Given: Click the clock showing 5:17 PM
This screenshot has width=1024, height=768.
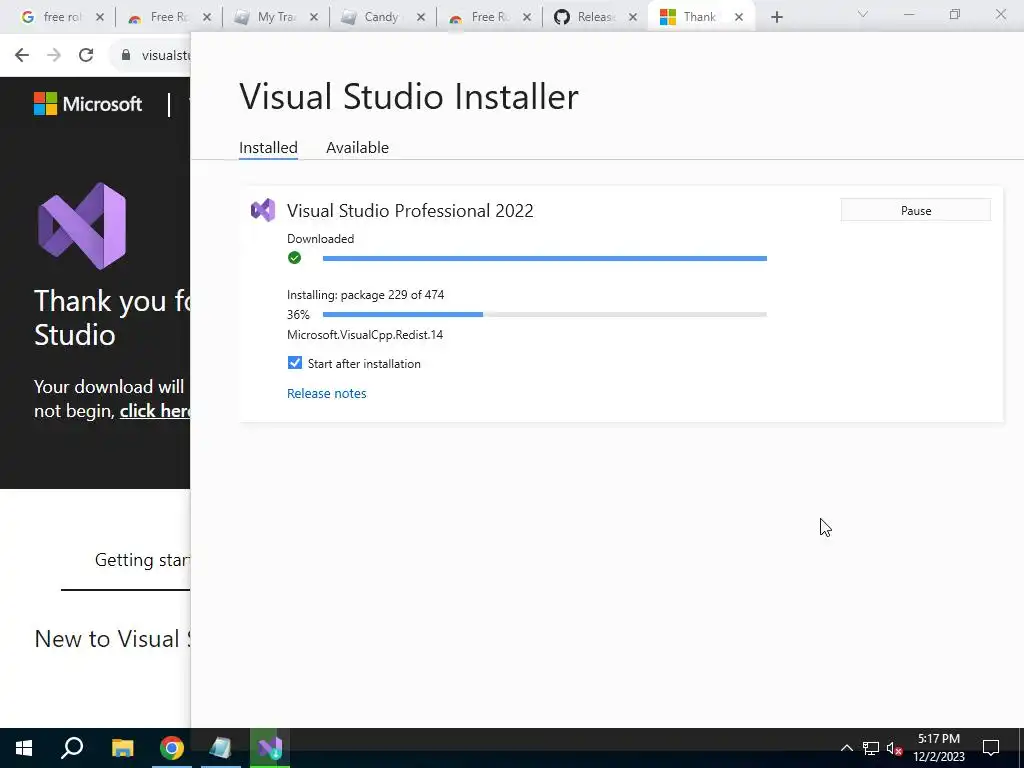Looking at the screenshot, I should pyautogui.click(x=938, y=748).
